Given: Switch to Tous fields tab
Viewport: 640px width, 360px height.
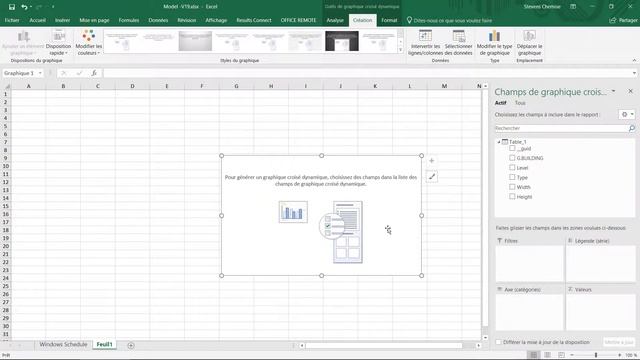Looking at the screenshot, I should 520,103.
